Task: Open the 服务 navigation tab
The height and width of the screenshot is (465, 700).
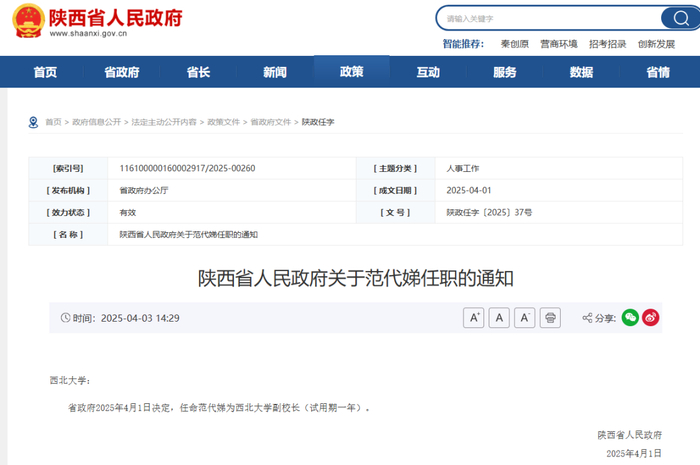Action: tap(505, 72)
